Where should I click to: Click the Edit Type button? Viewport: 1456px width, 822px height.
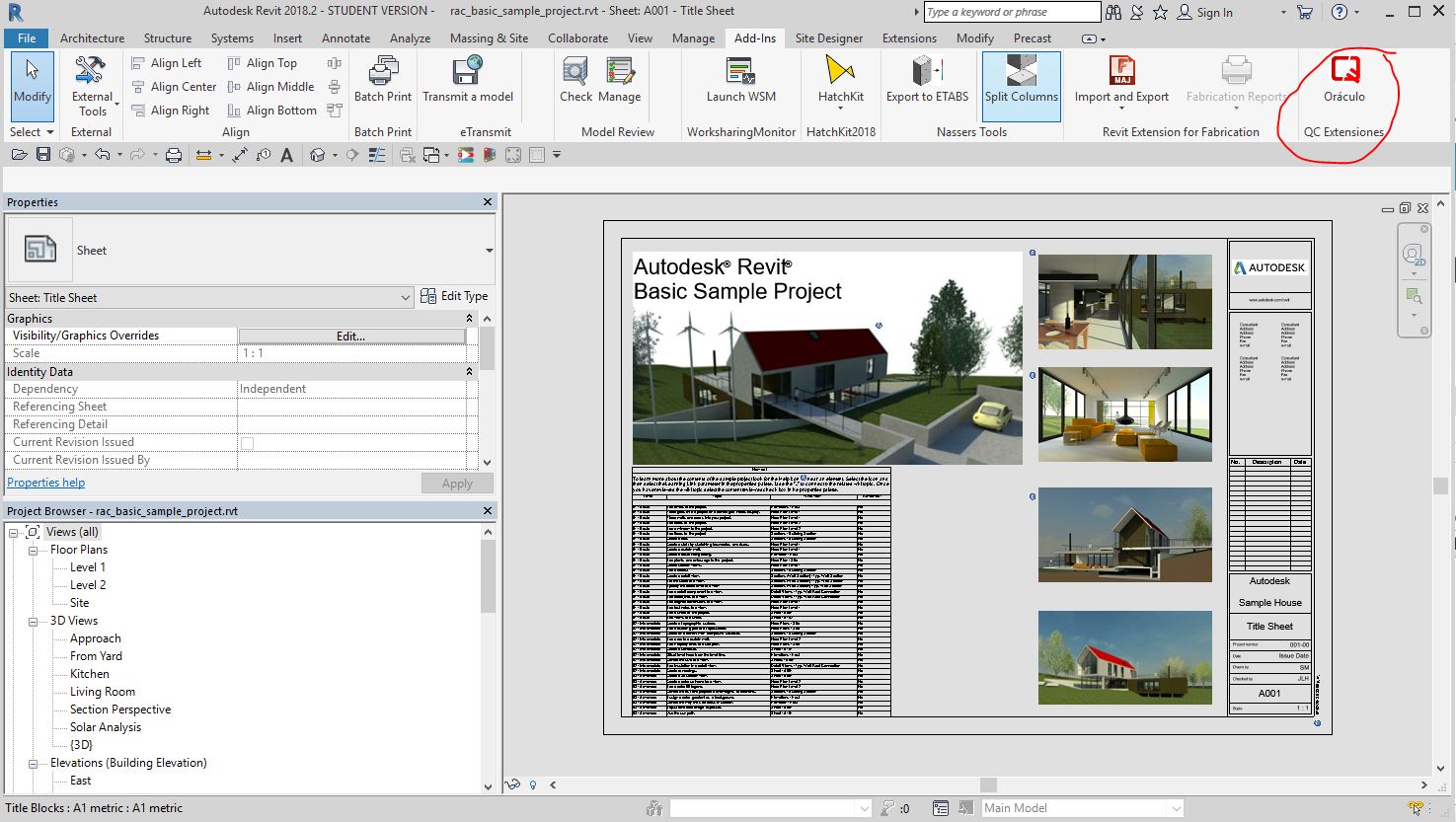[x=454, y=296]
